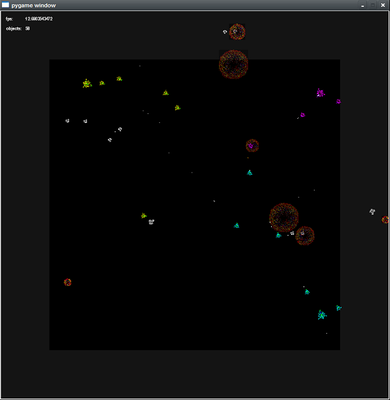
Task: Open the pygame window icon menu
Action: 5,5
